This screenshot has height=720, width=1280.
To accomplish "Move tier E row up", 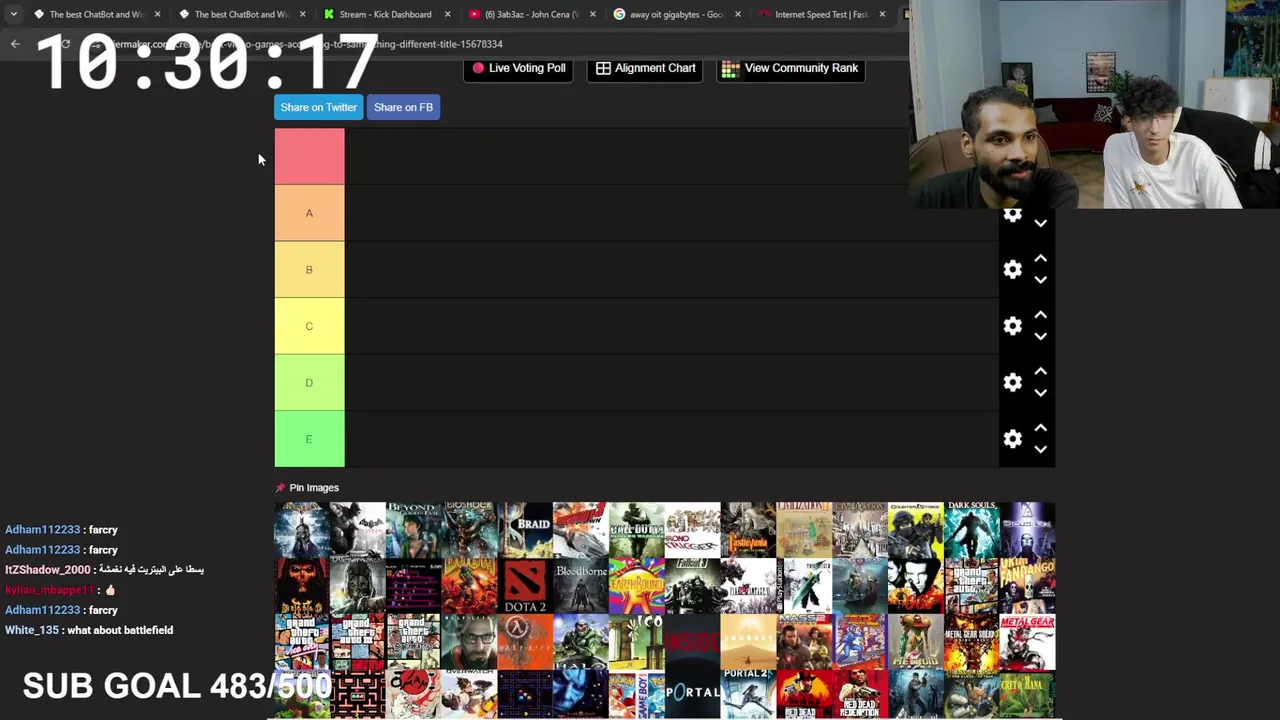I will [x=1041, y=427].
